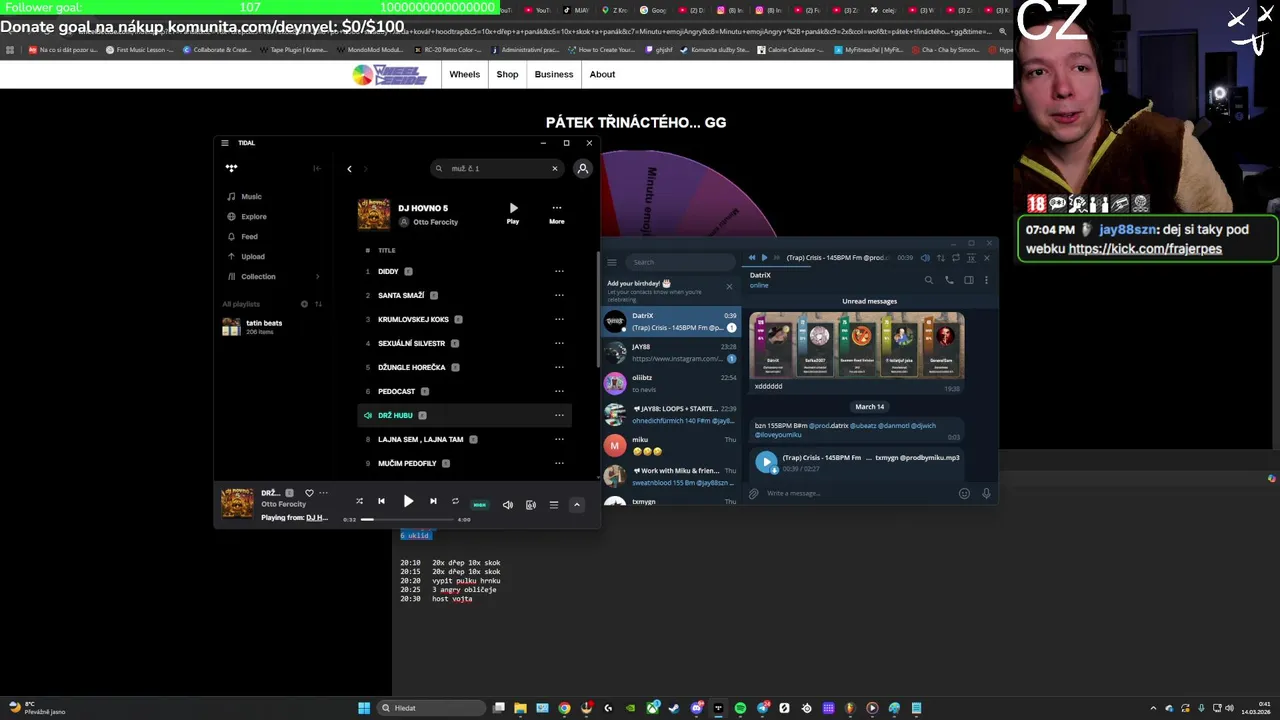Image resolution: width=1280 pixels, height=720 pixels.
Task: Open DatriX chat three-dot menu
Action: click(x=986, y=280)
